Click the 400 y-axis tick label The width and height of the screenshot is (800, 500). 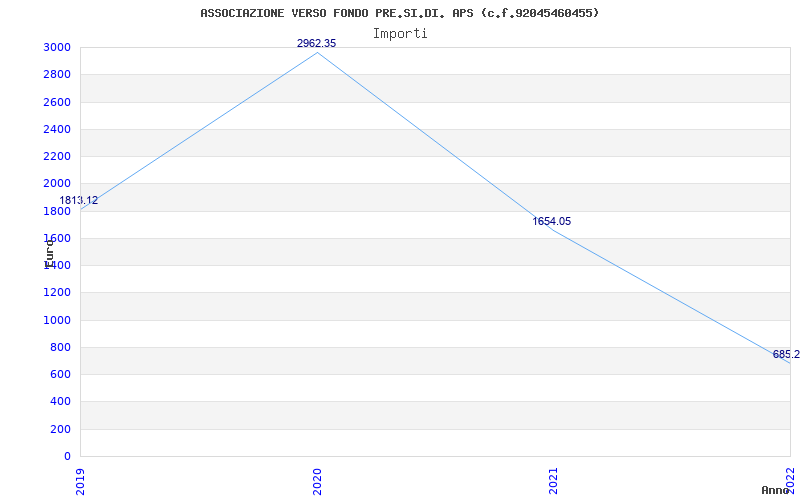[60, 402]
